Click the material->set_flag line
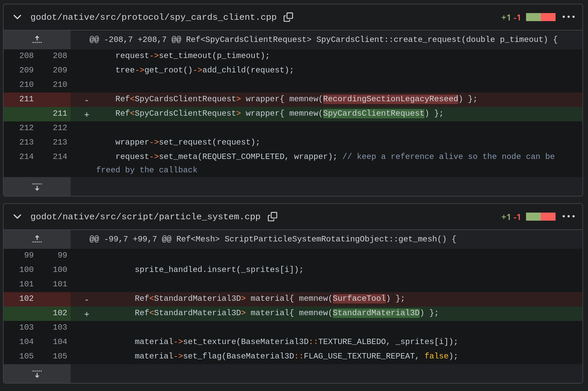Image resolution: width=588 pixels, height=391 pixels. [296, 356]
